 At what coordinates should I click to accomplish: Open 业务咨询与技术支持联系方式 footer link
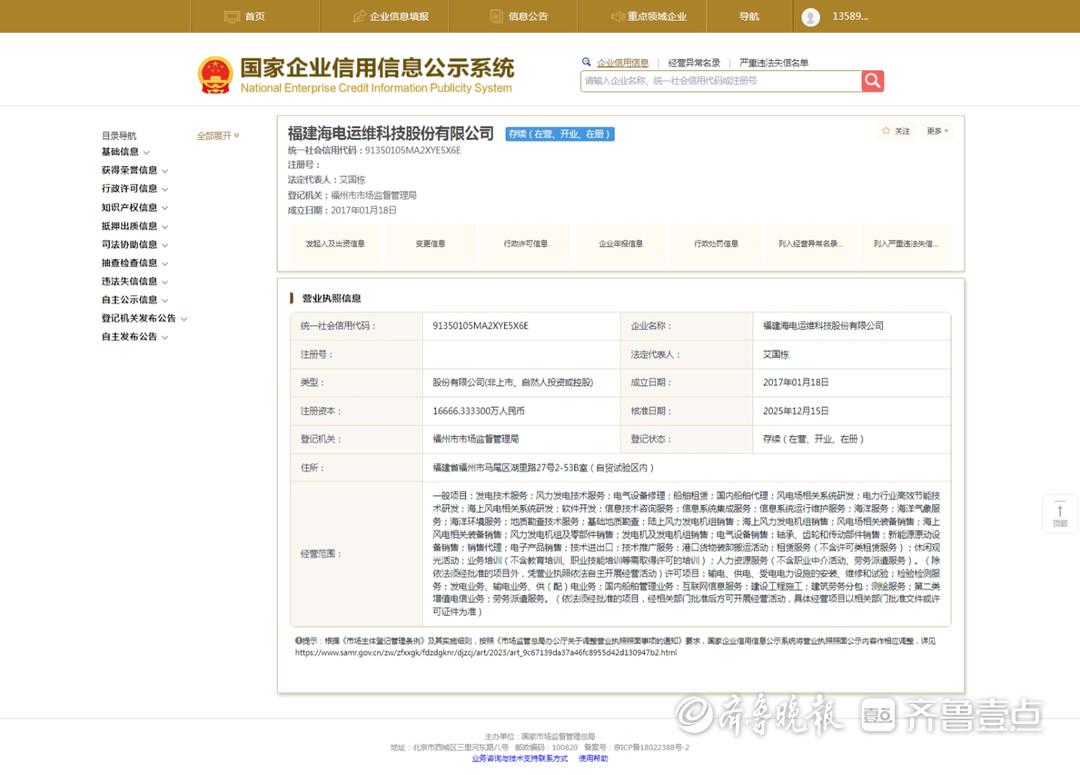520,758
